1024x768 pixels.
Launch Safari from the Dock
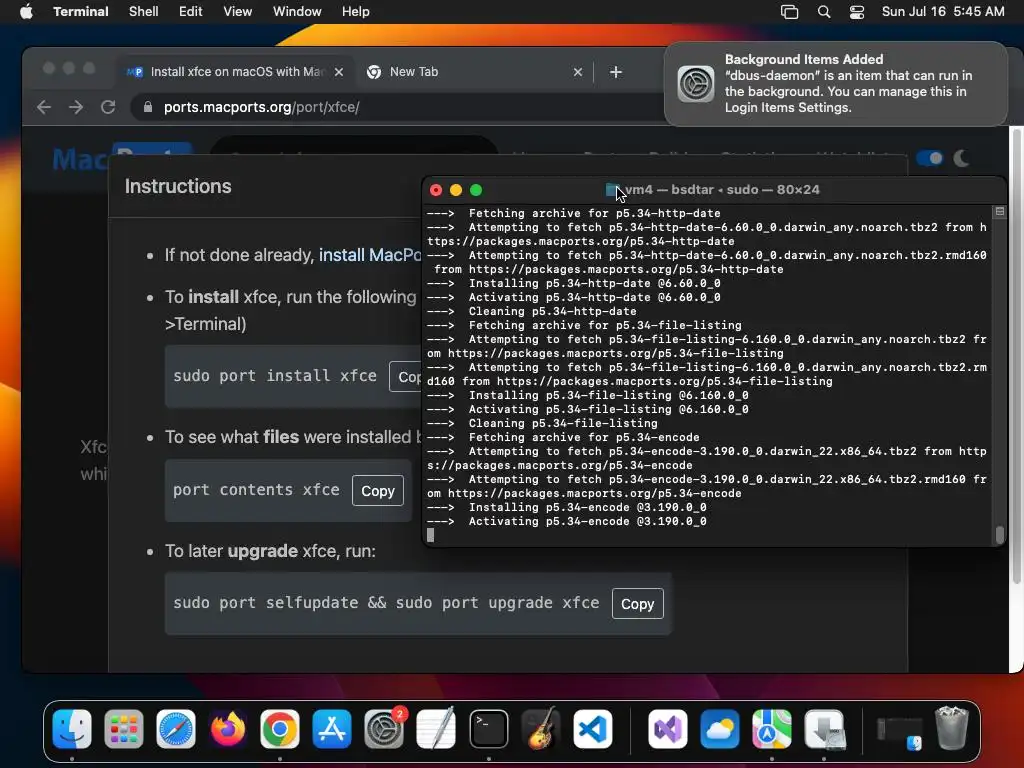click(176, 729)
